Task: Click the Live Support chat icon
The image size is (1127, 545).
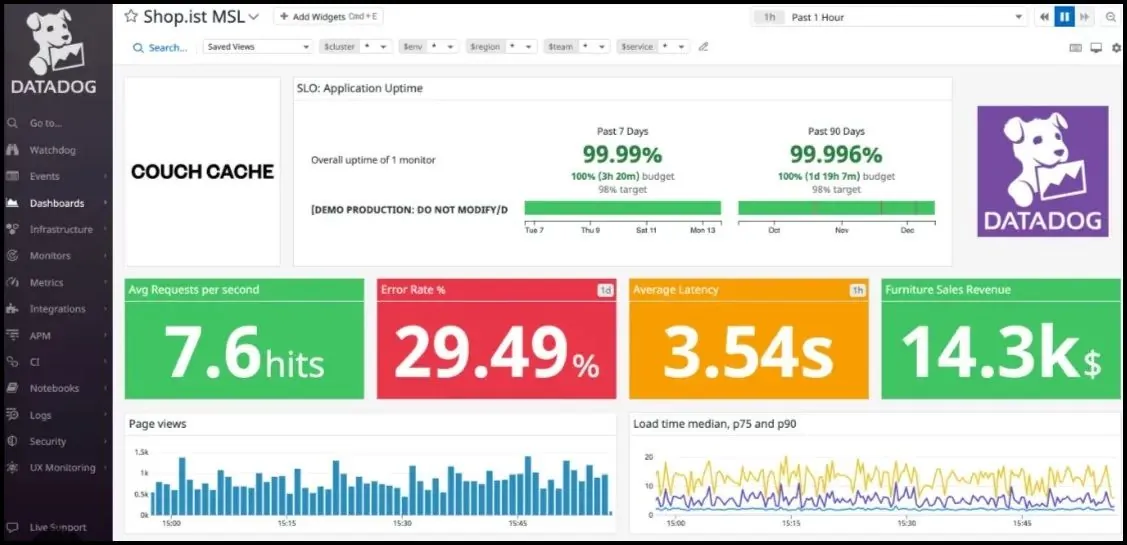Action: pyautogui.click(x=12, y=527)
